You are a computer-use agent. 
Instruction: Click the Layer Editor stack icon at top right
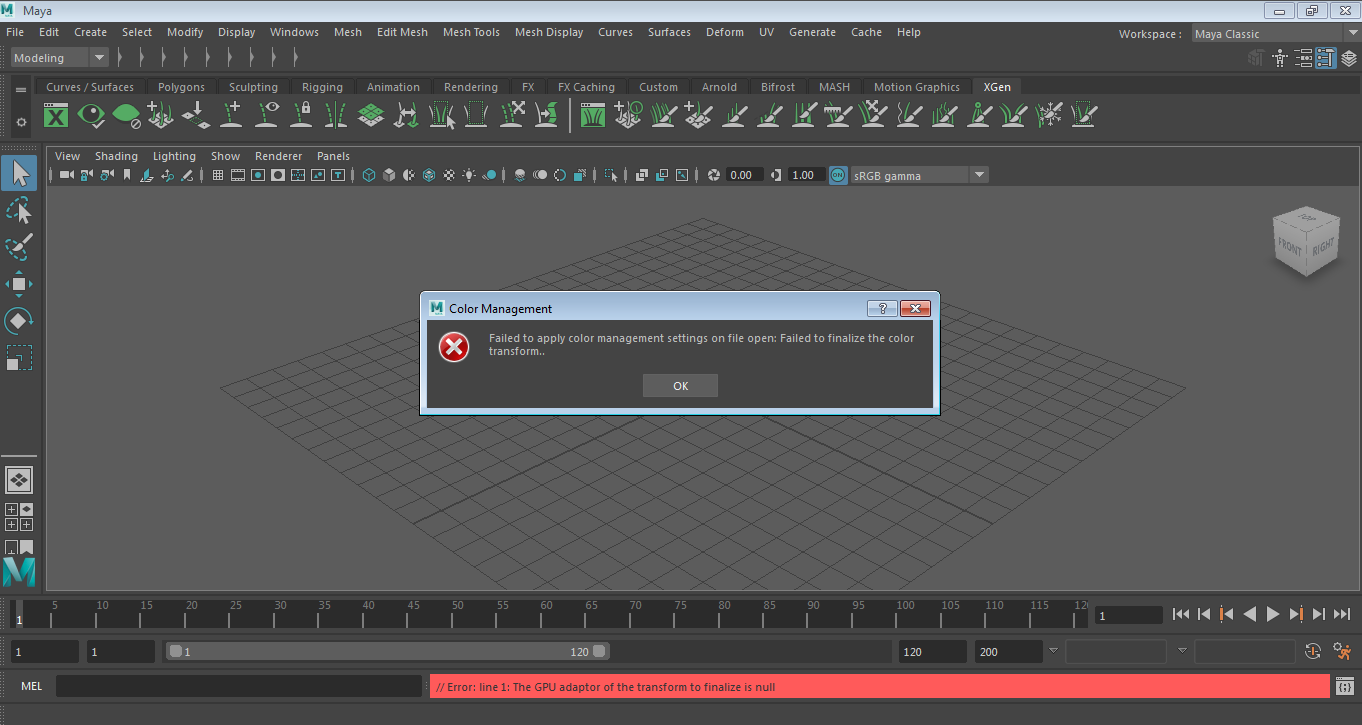pyautogui.click(x=1349, y=59)
